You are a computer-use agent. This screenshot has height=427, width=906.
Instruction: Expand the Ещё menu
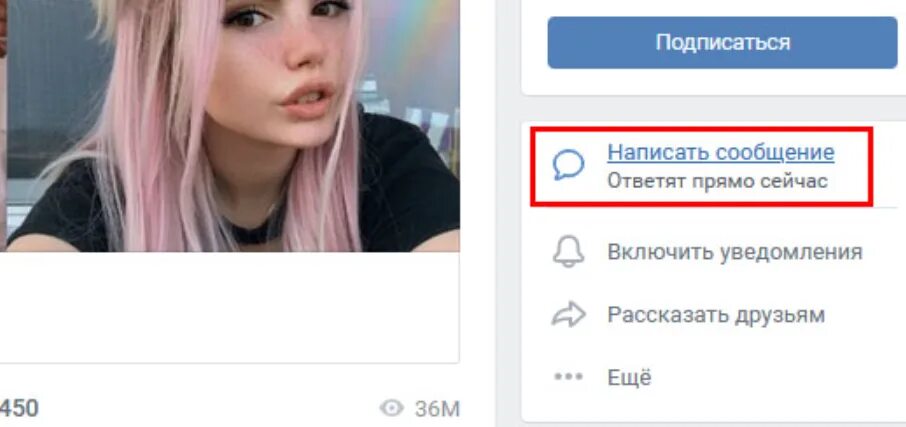tap(629, 377)
